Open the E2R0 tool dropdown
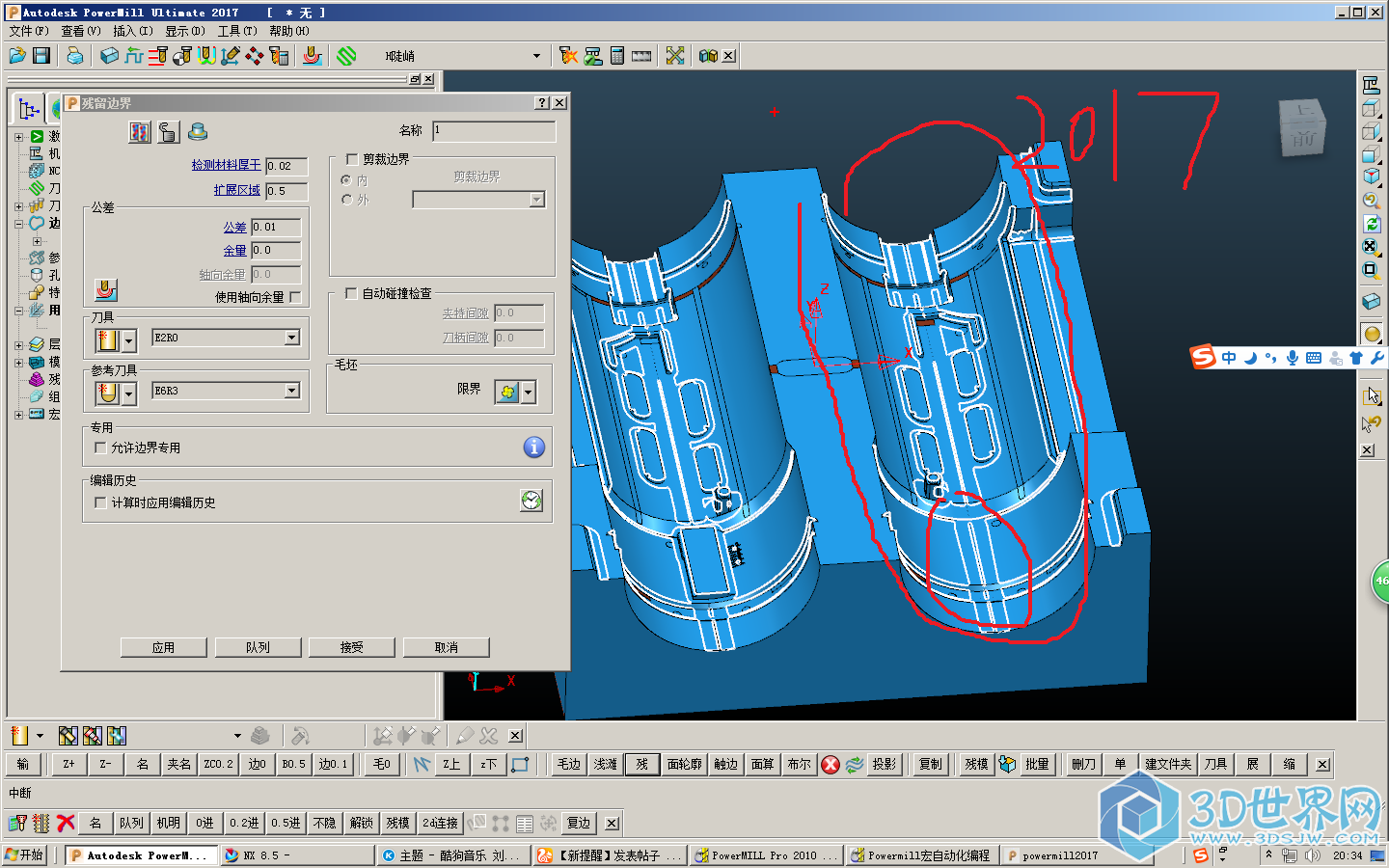The image size is (1389, 868). pyautogui.click(x=292, y=338)
